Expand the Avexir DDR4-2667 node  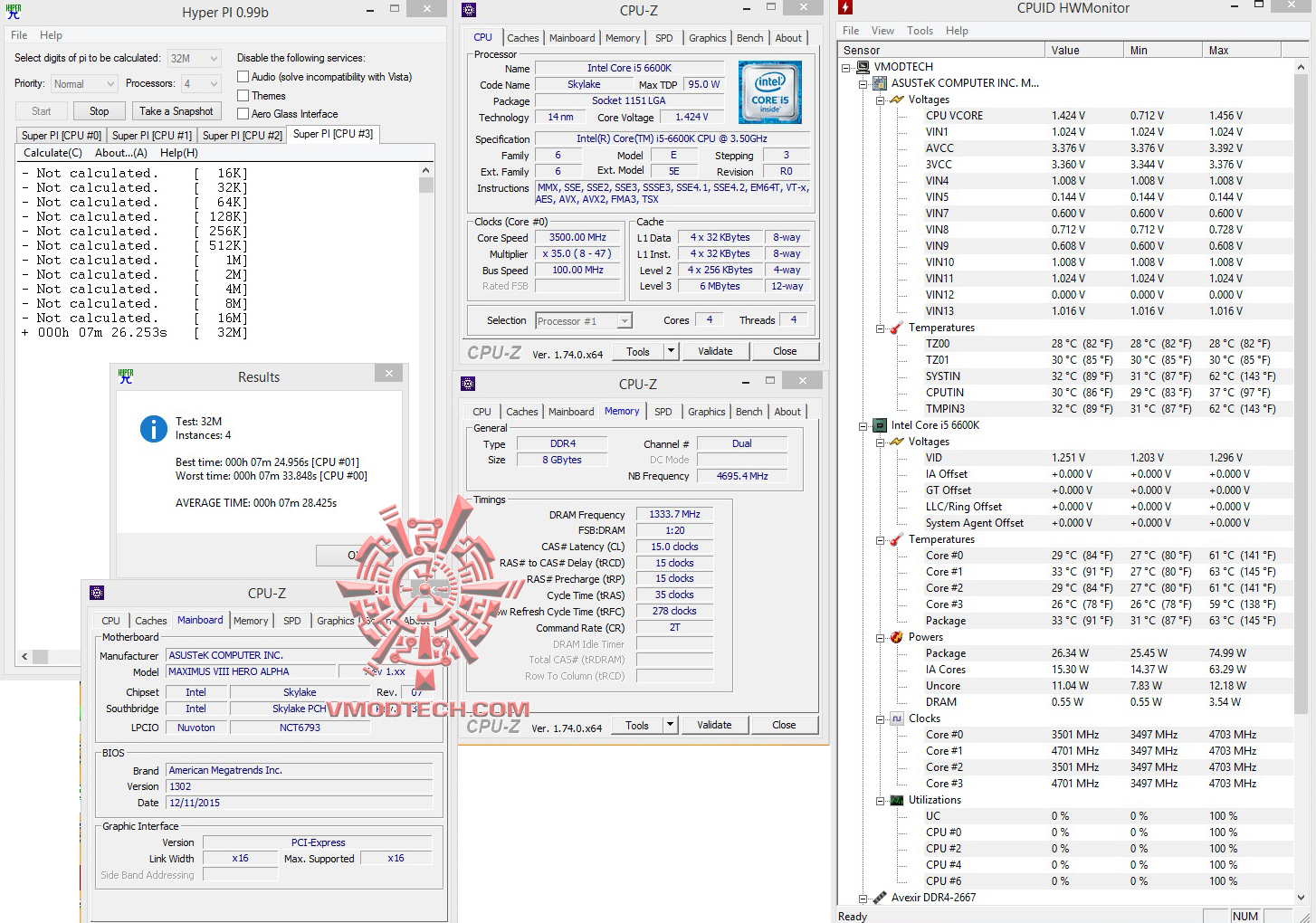[x=863, y=898]
